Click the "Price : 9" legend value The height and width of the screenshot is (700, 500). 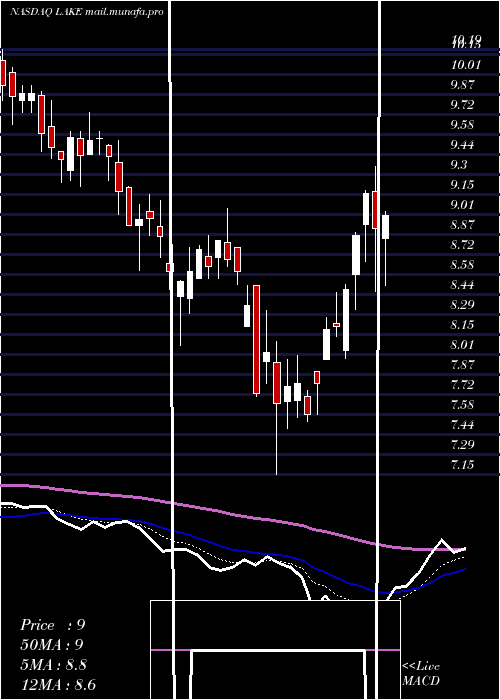pos(53,625)
